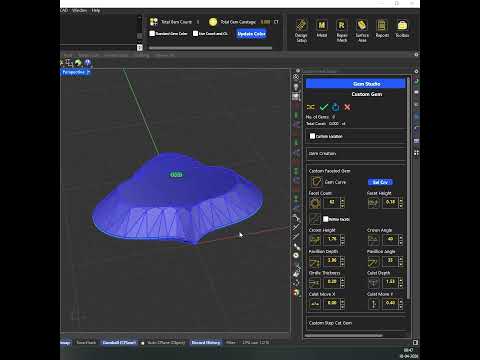Click the Facet Height icon
This screenshot has height=360, width=480.
373,203
